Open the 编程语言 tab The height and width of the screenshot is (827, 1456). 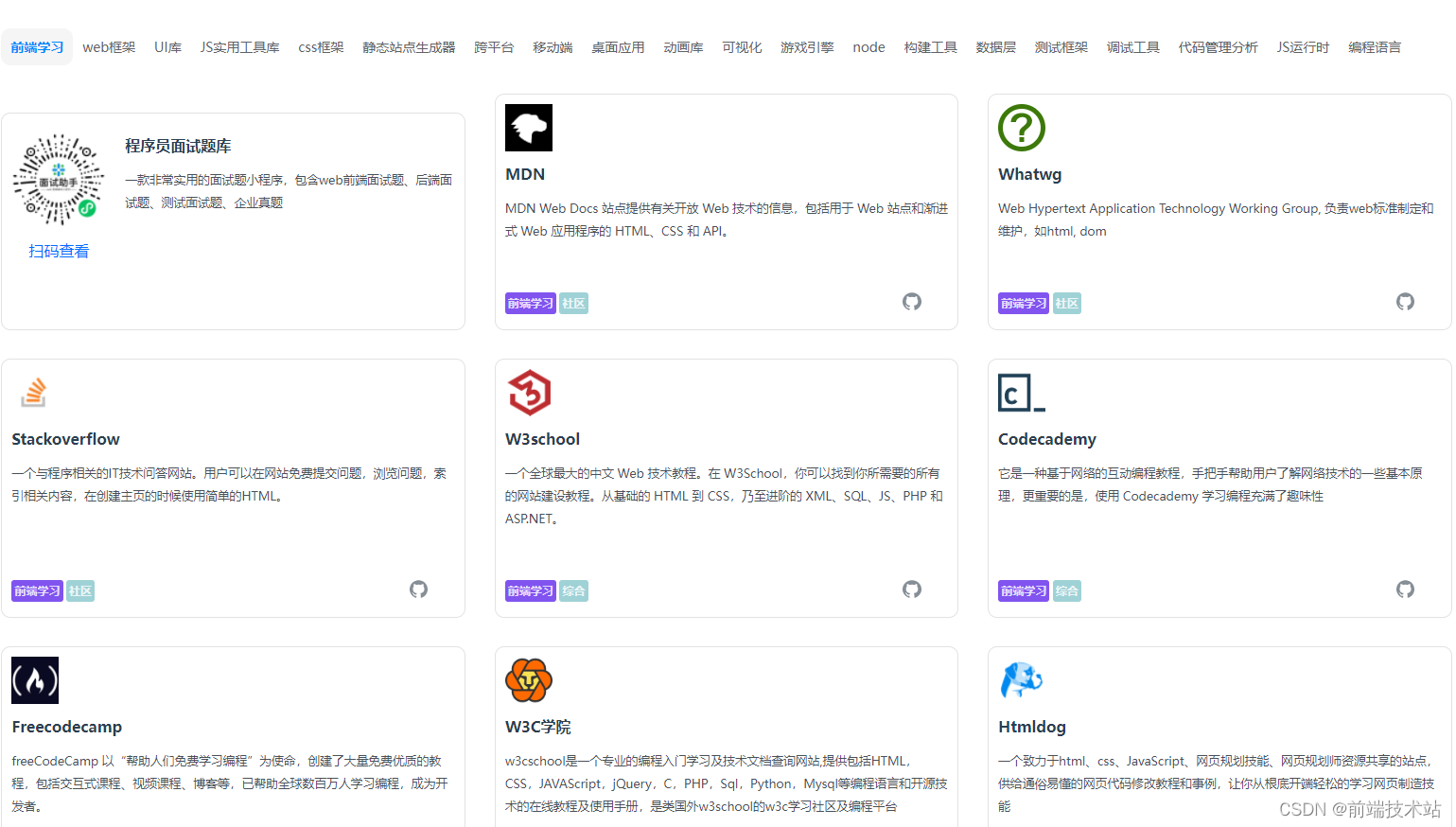coord(1375,47)
